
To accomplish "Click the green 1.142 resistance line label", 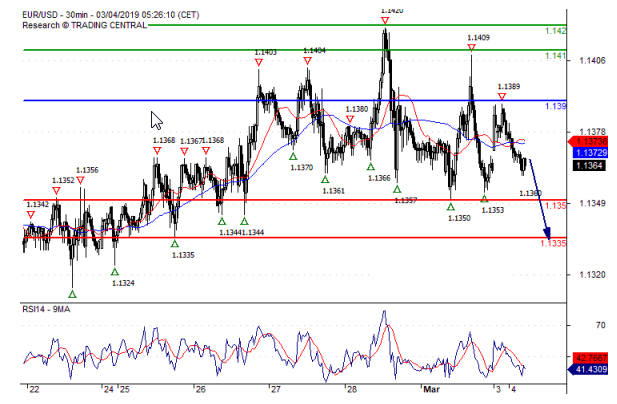I will (556, 31).
